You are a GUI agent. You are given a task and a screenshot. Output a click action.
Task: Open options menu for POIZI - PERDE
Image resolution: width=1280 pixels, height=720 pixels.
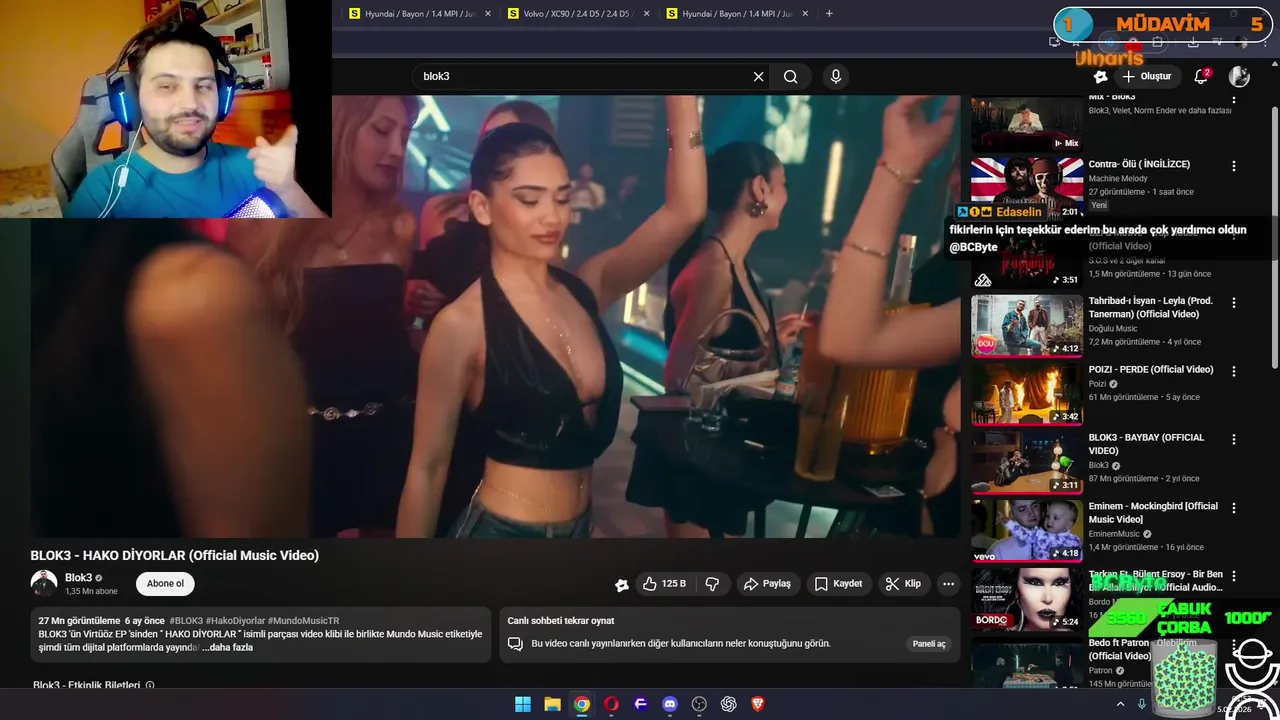(1233, 371)
